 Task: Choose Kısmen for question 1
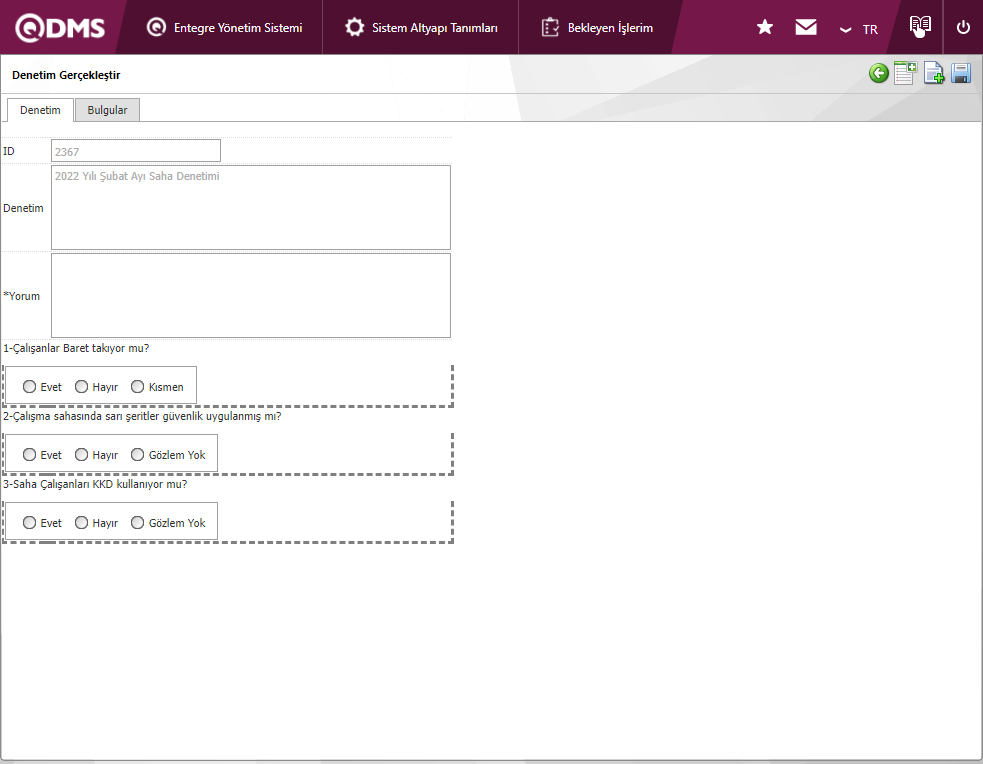(138, 387)
